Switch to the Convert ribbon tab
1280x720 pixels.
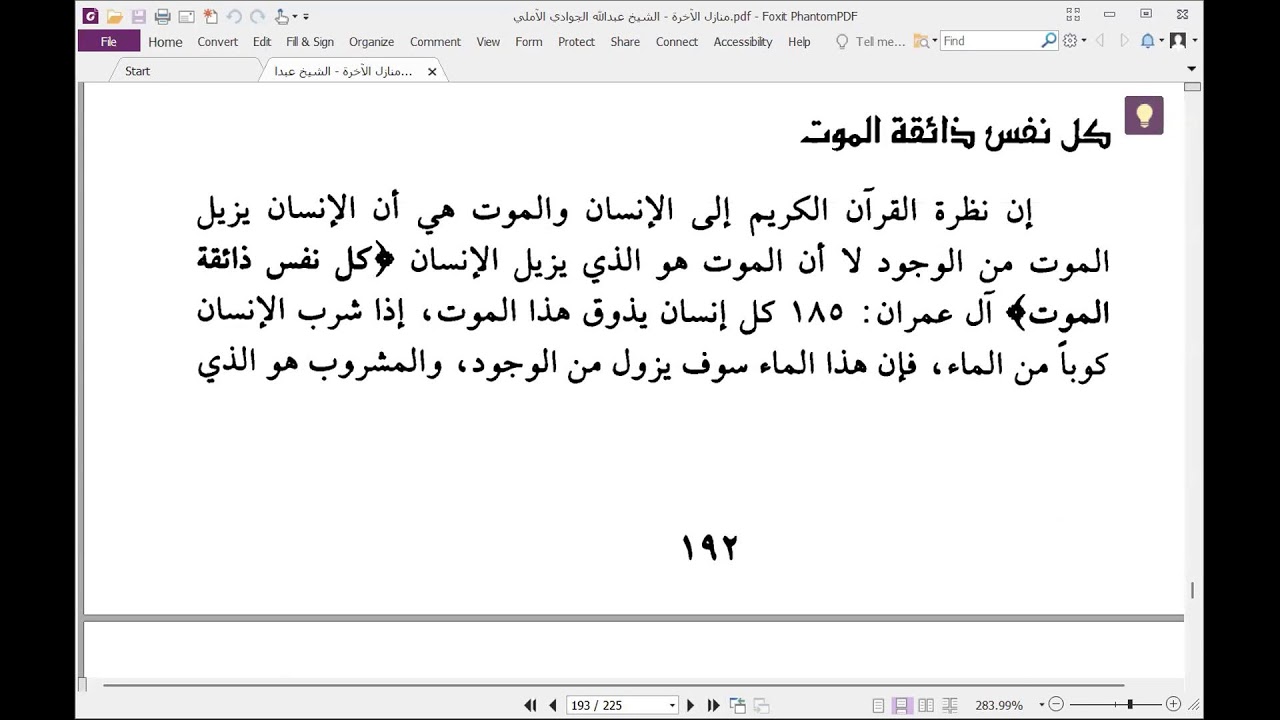point(217,42)
